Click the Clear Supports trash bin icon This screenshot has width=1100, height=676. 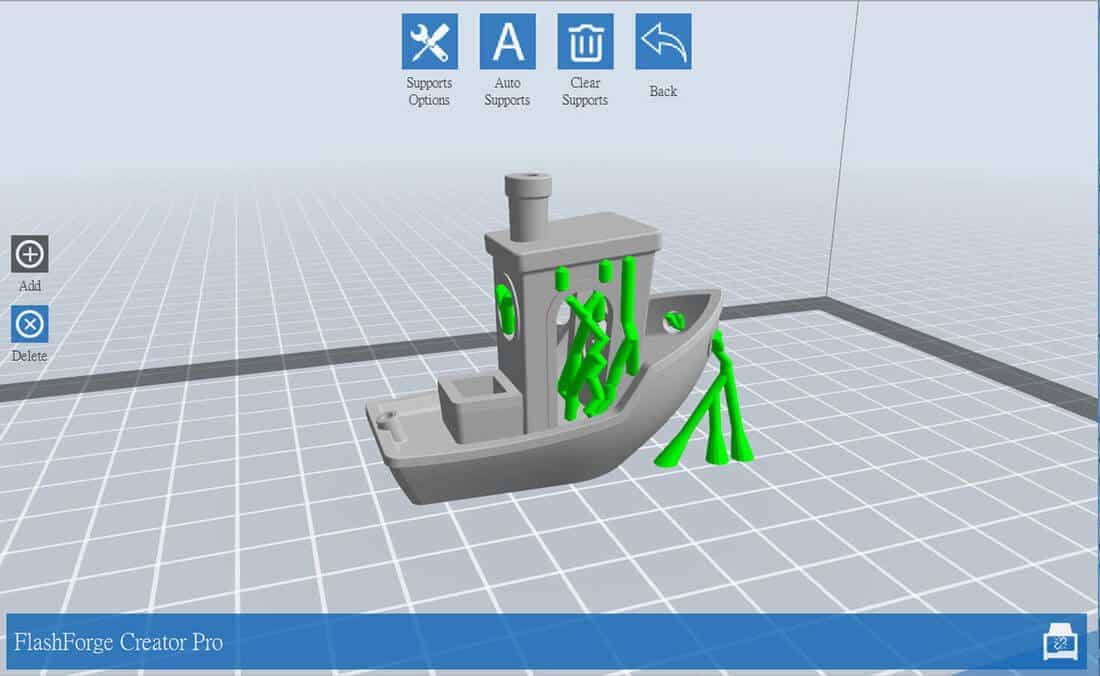tap(585, 41)
